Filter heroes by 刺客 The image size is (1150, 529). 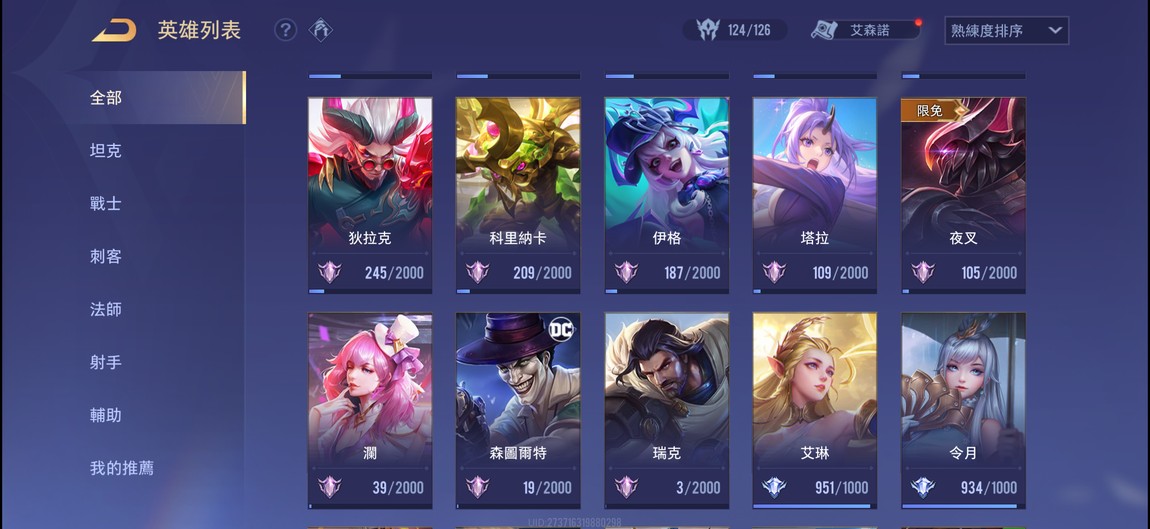[x=106, y=256]
